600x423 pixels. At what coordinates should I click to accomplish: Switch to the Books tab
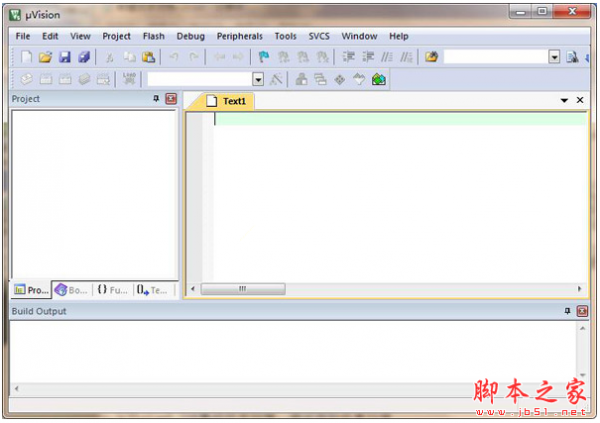click(x=72, y=290)
